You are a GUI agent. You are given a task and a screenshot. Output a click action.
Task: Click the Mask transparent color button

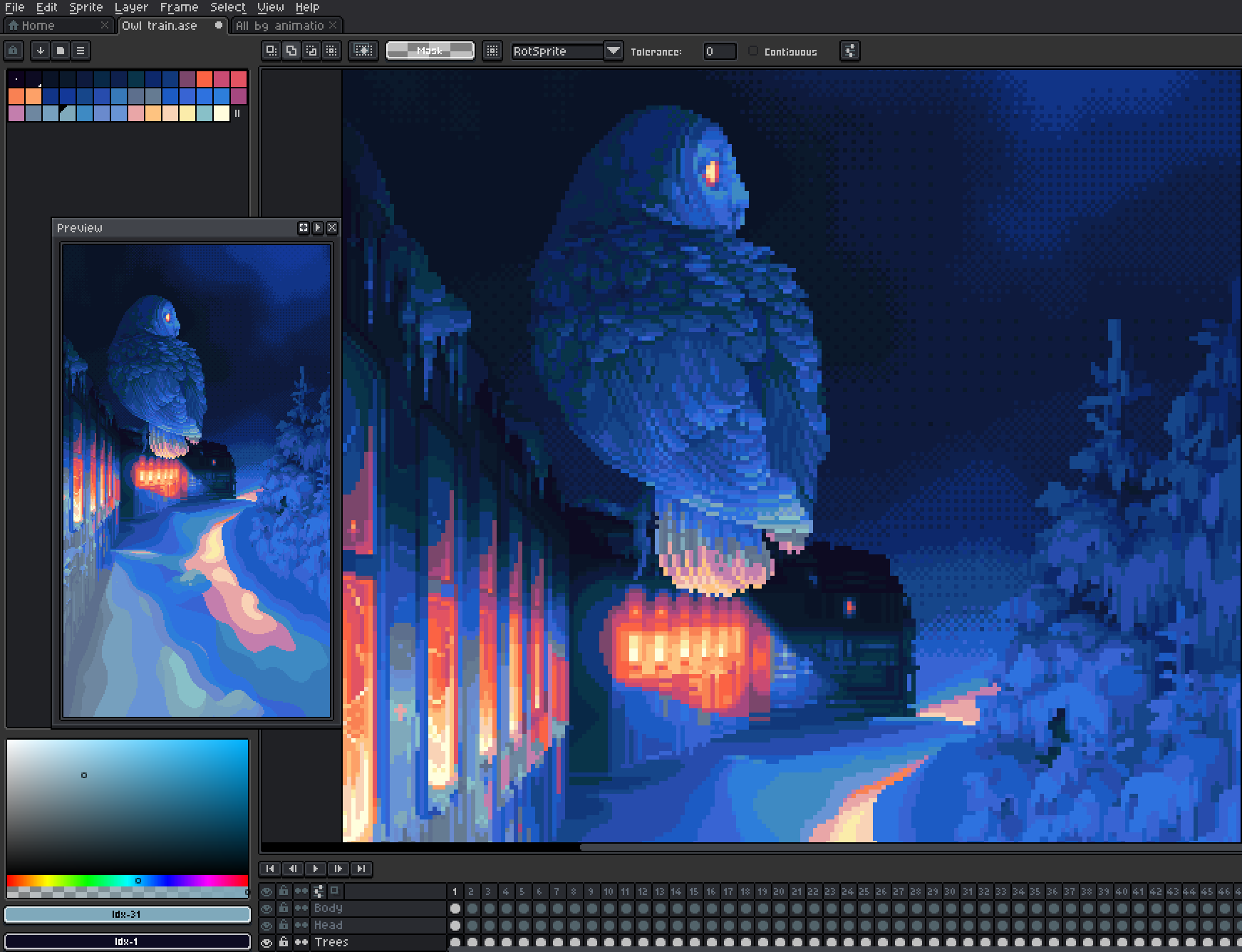pos(430,51)
